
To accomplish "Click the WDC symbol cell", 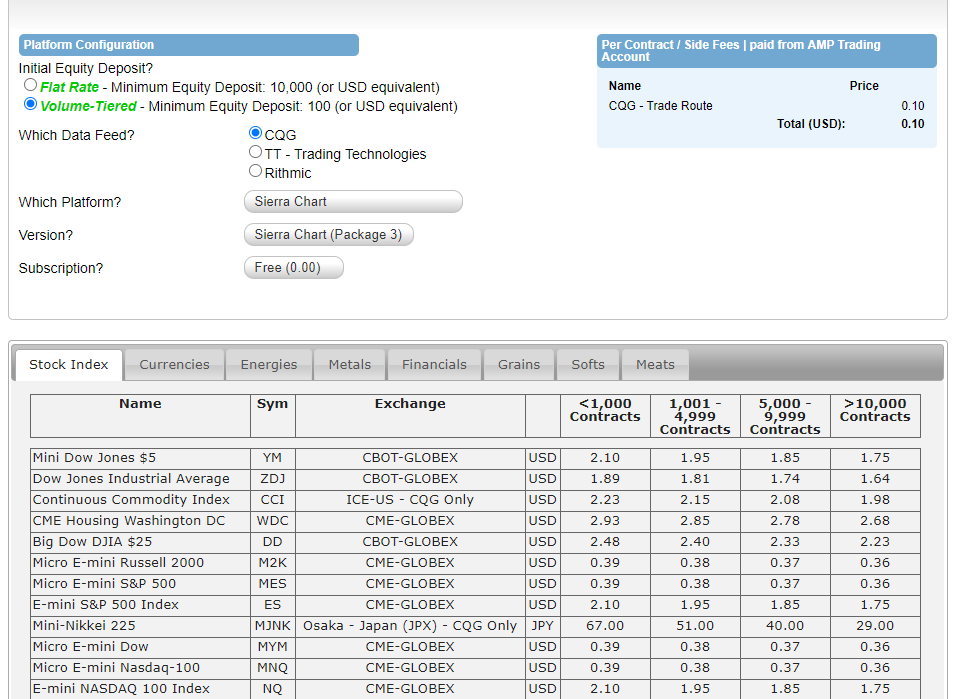I will tap(272, 521).
